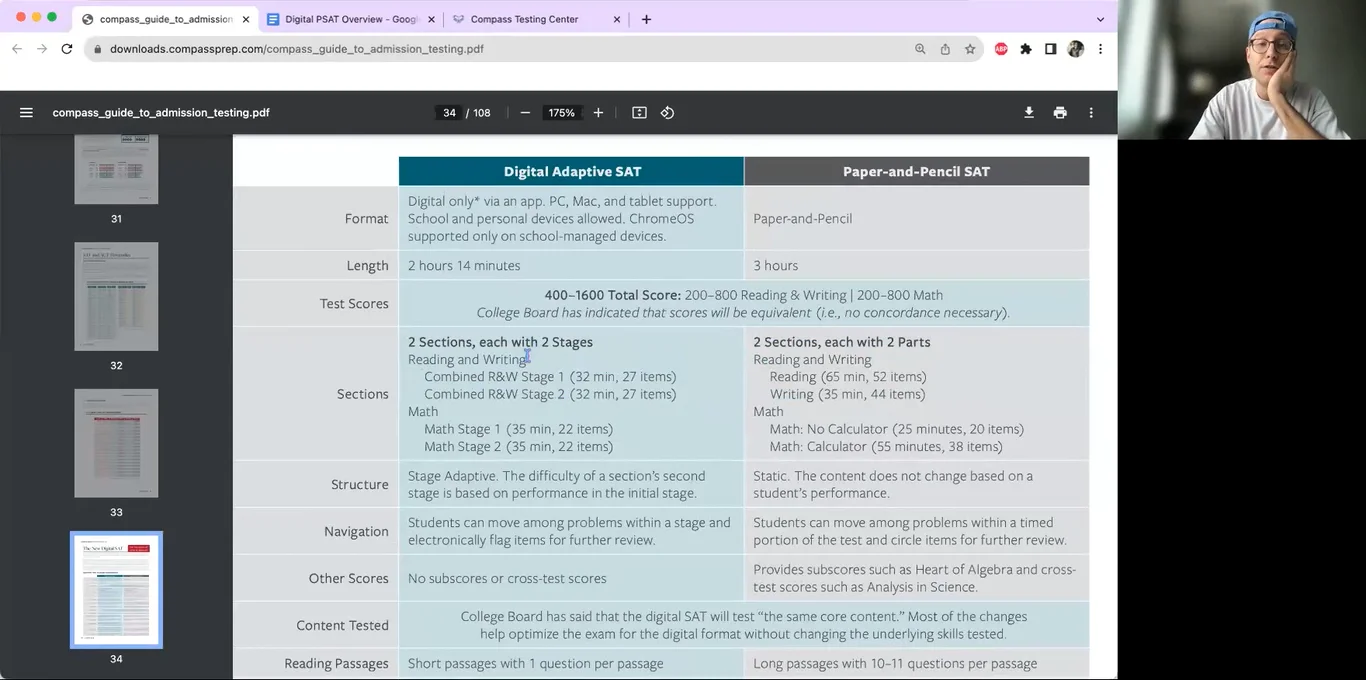Click 'Combined R&W Stage 2' line
Screen dimensions: 1366x680
(x=550, y=394)
